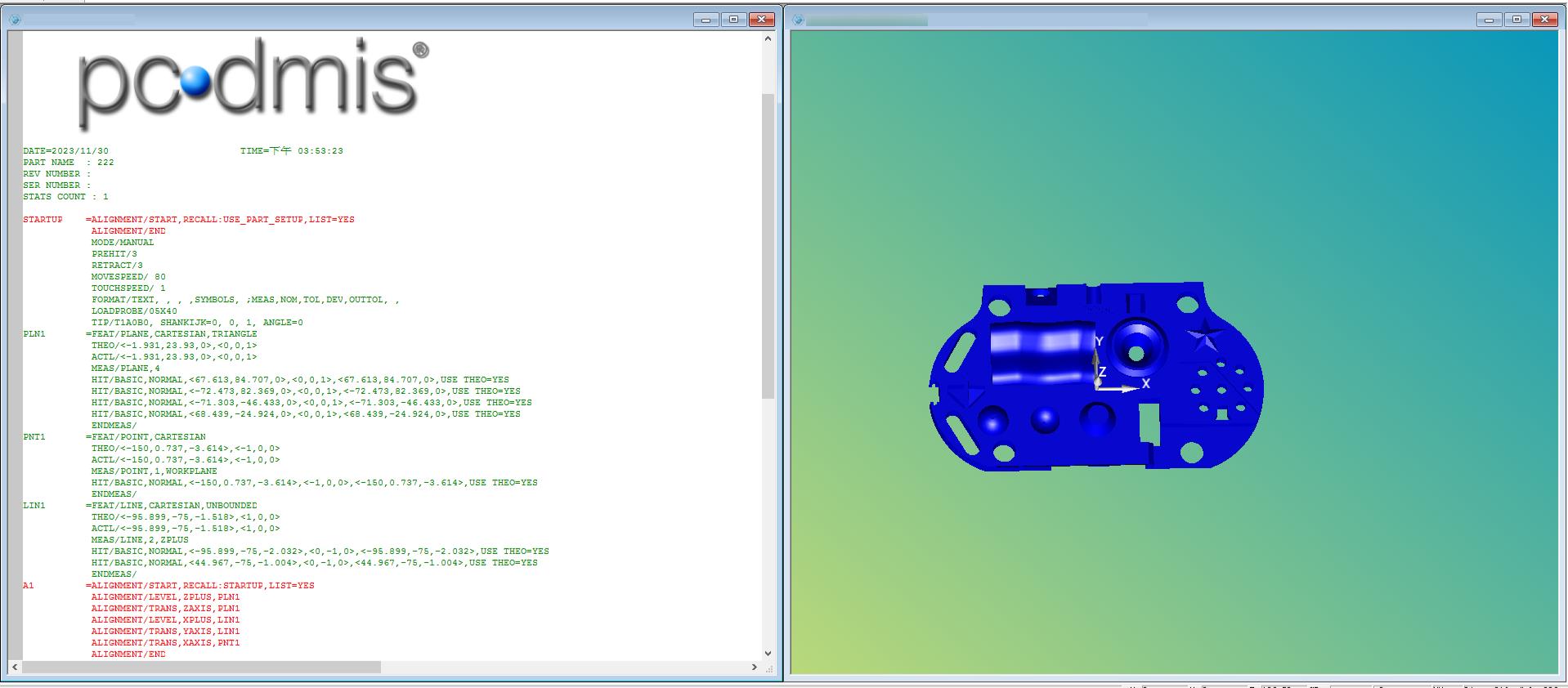Click the PNT1 feature label
Viewport: 1568px width, 688px height.
click(34, 437)
